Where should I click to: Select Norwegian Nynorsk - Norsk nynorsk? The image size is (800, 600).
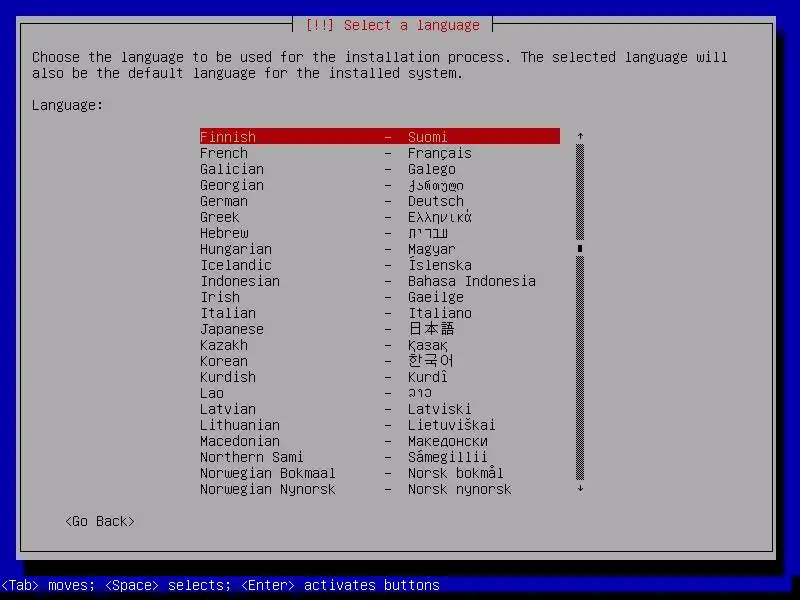[380, 489]
